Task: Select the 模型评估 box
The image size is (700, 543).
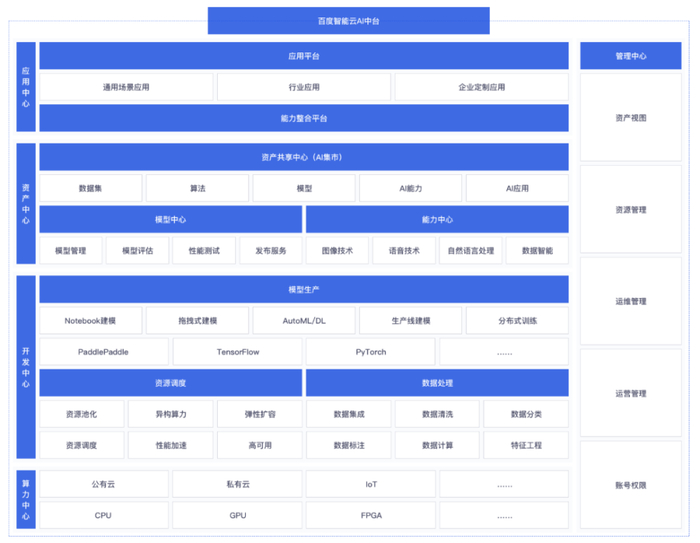Action: point(138,251)
